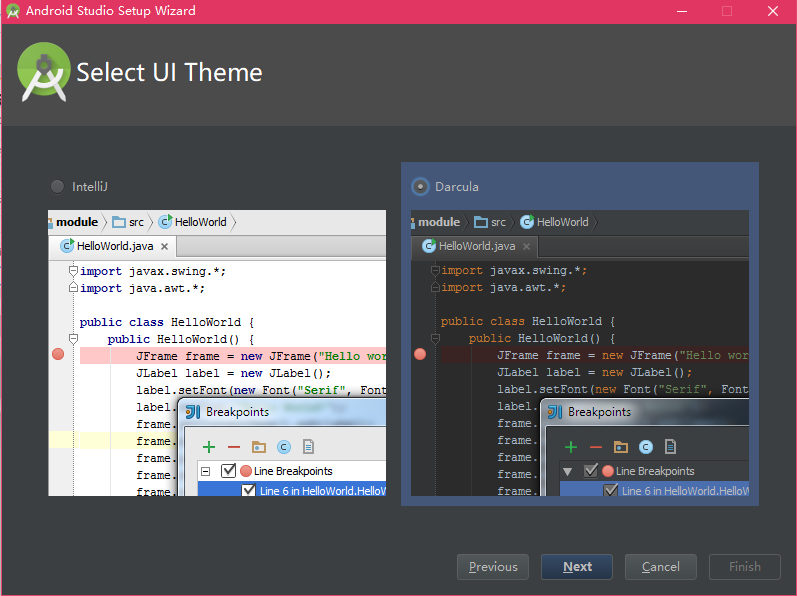This screenshot has width=797, height=596.
Task: Fold HelloWorld constructor in Darcula preview
Action: click(x=435, y=338)
